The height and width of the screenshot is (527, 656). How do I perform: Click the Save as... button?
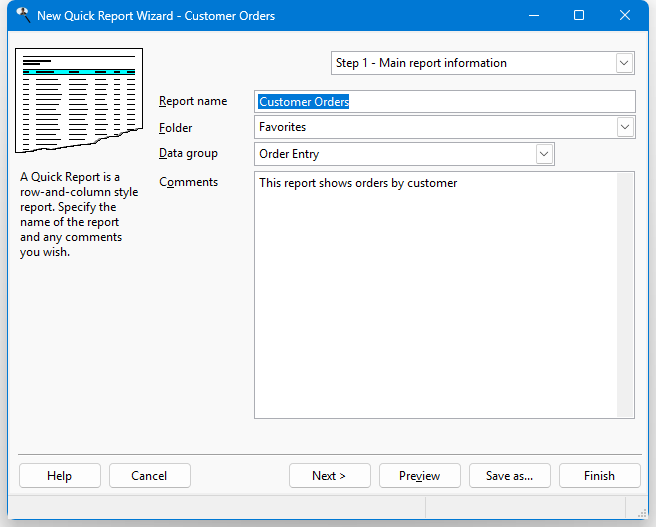[509, 476]
